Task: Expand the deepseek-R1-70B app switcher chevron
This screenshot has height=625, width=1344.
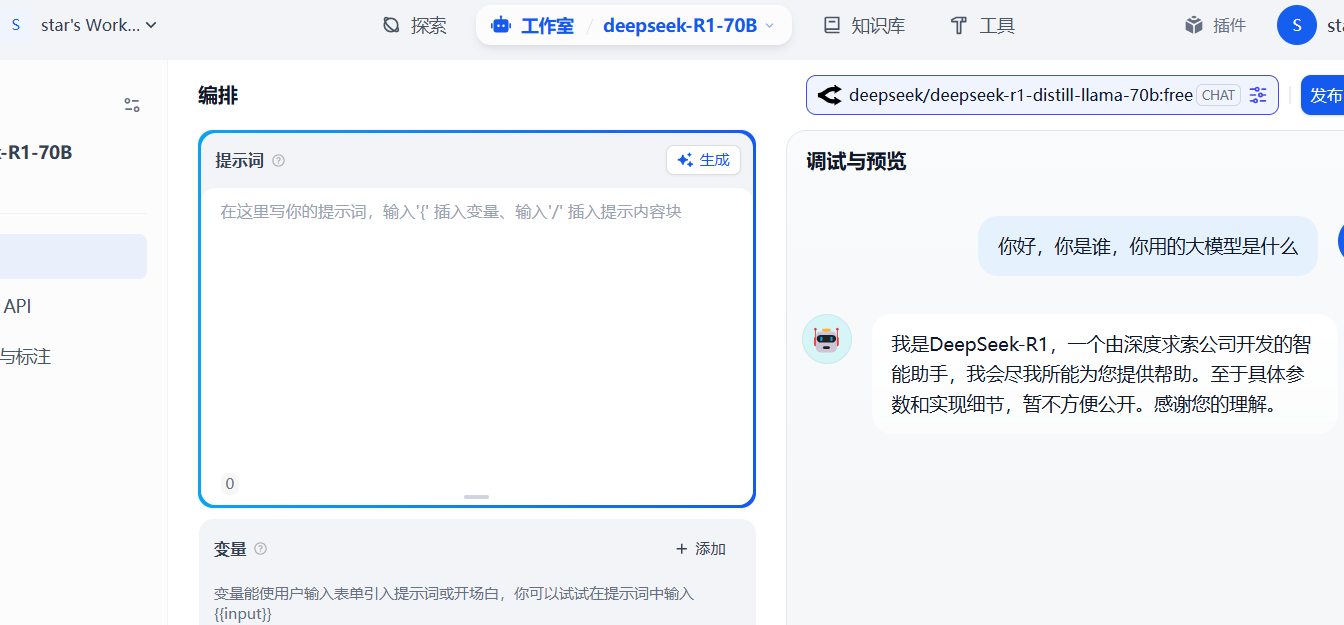Action: [x=769, y=26]
